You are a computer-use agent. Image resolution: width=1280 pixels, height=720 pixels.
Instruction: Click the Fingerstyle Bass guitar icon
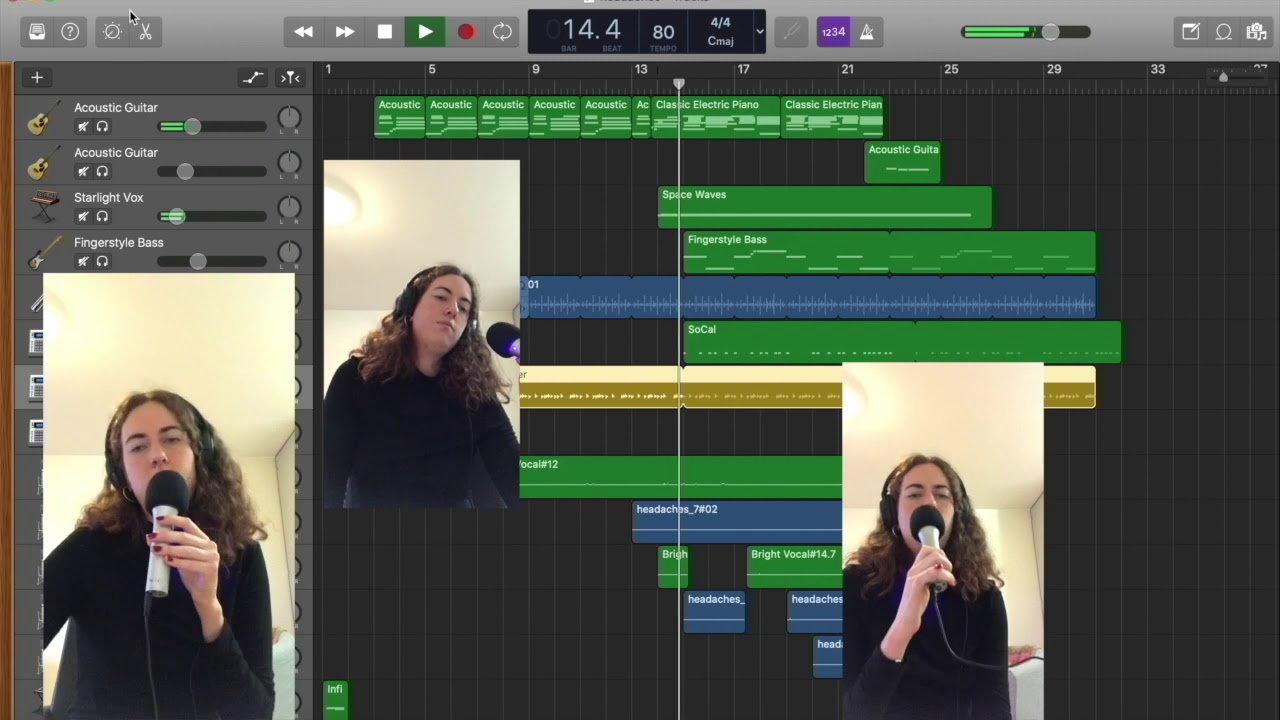44,252
